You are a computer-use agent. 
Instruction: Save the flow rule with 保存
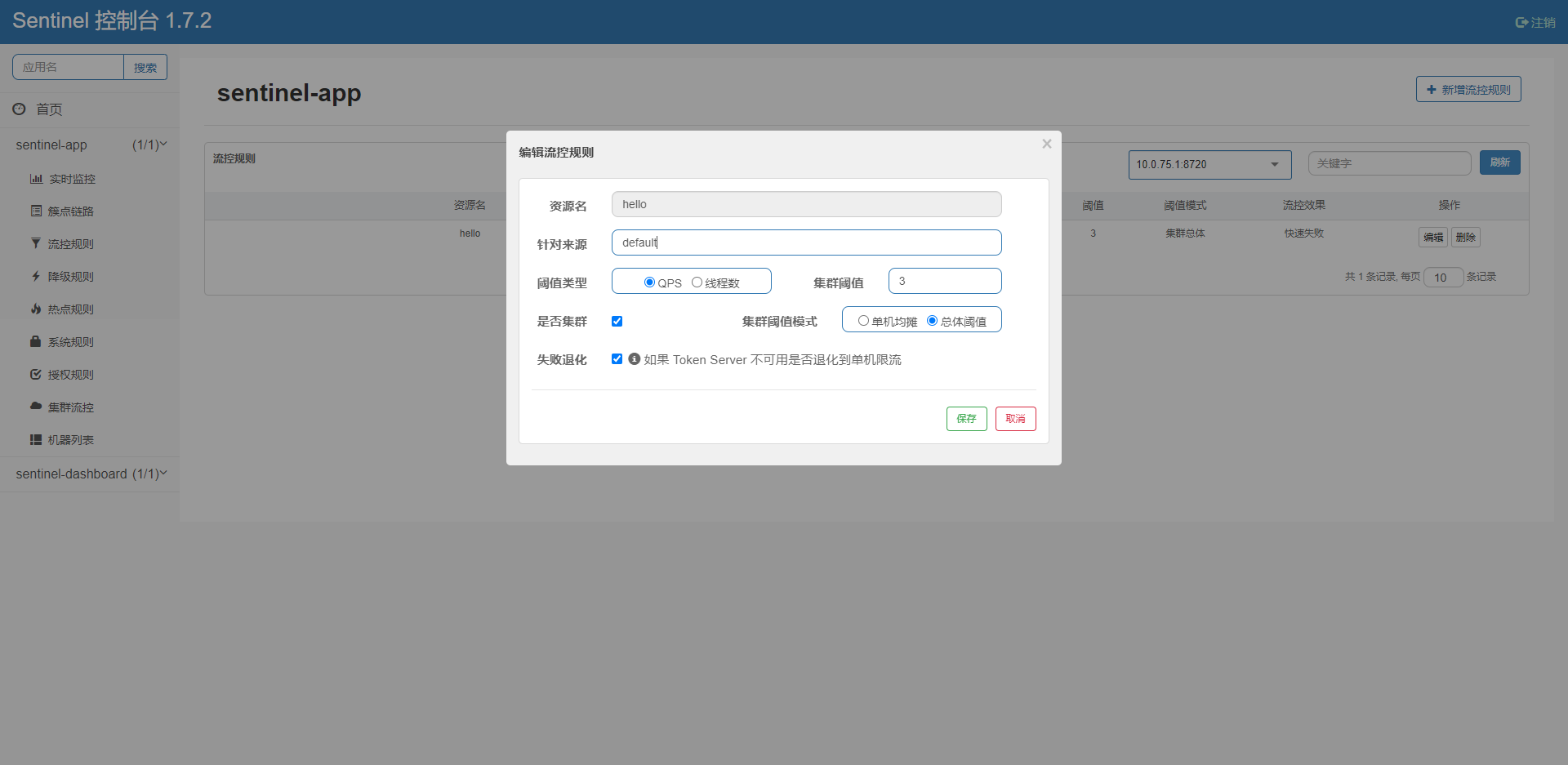966,419
